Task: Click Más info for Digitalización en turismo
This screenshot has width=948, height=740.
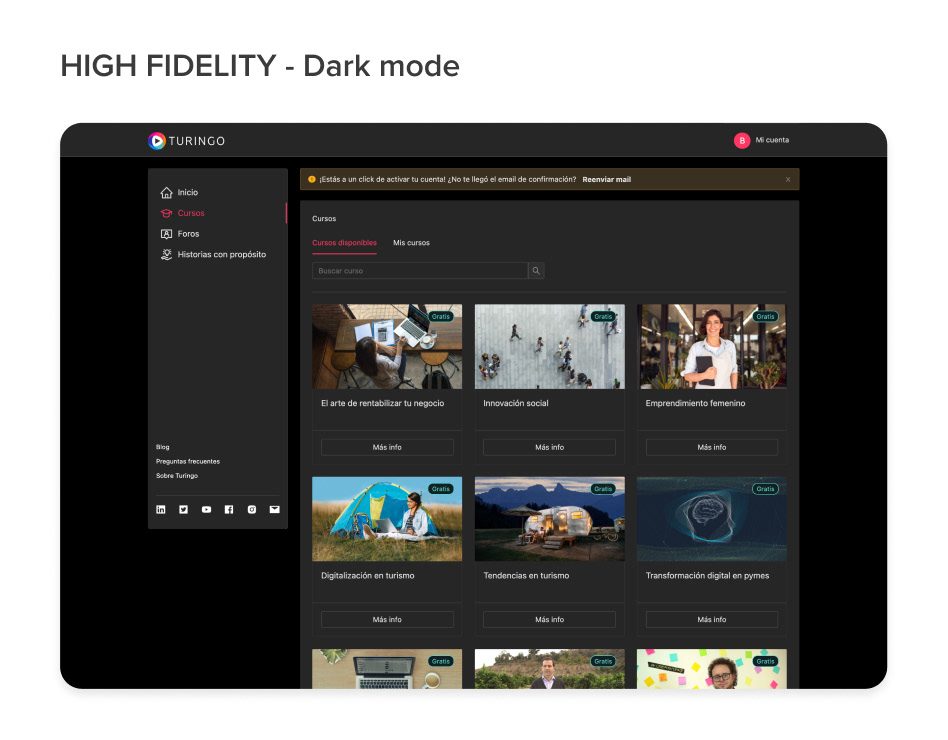Action: pos(387,620)
